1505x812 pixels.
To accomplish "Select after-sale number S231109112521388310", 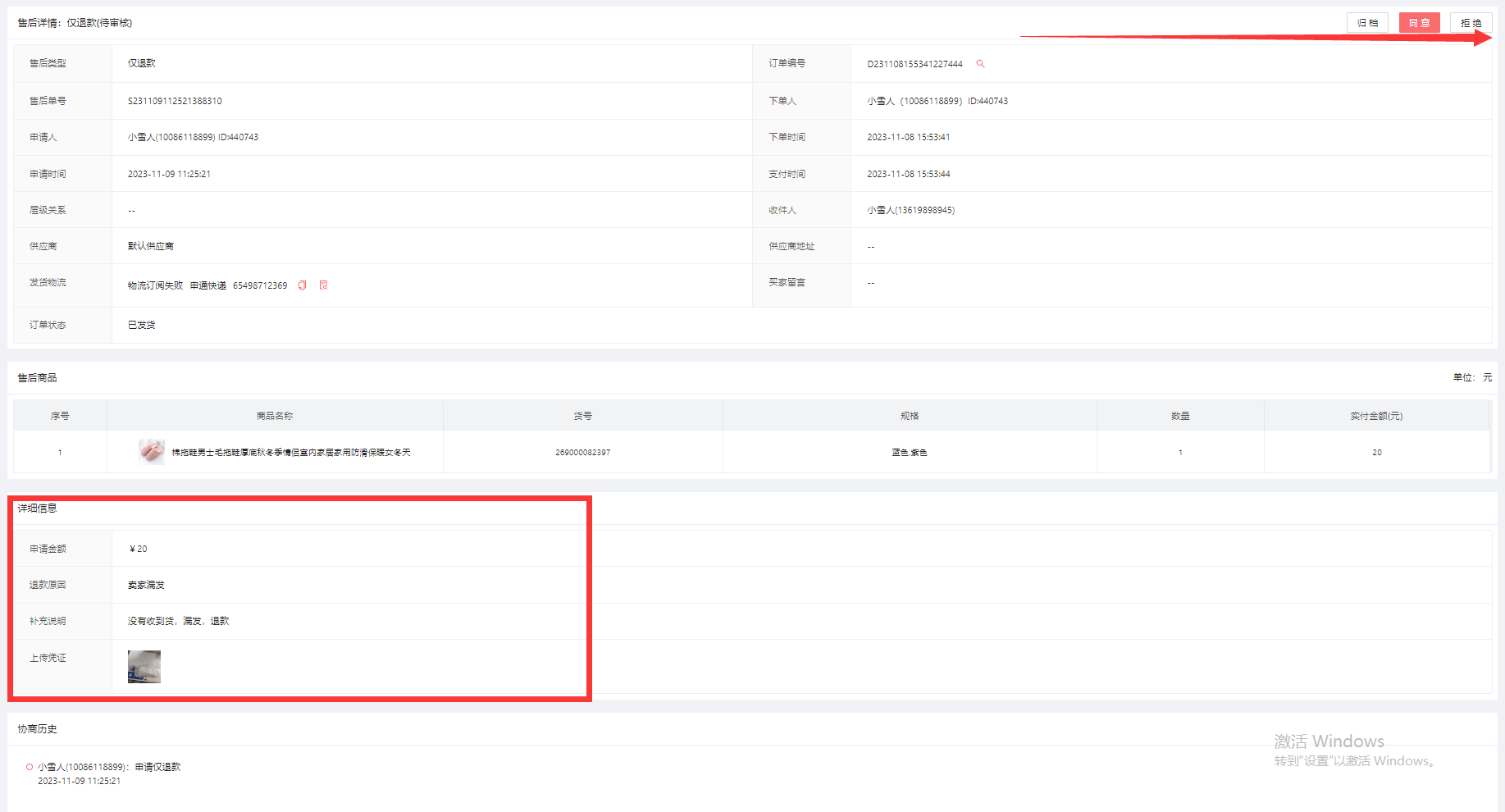I will click(175, 101).
